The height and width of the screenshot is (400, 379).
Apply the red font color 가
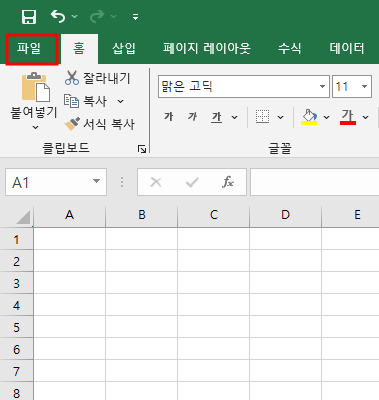point(348,117)
